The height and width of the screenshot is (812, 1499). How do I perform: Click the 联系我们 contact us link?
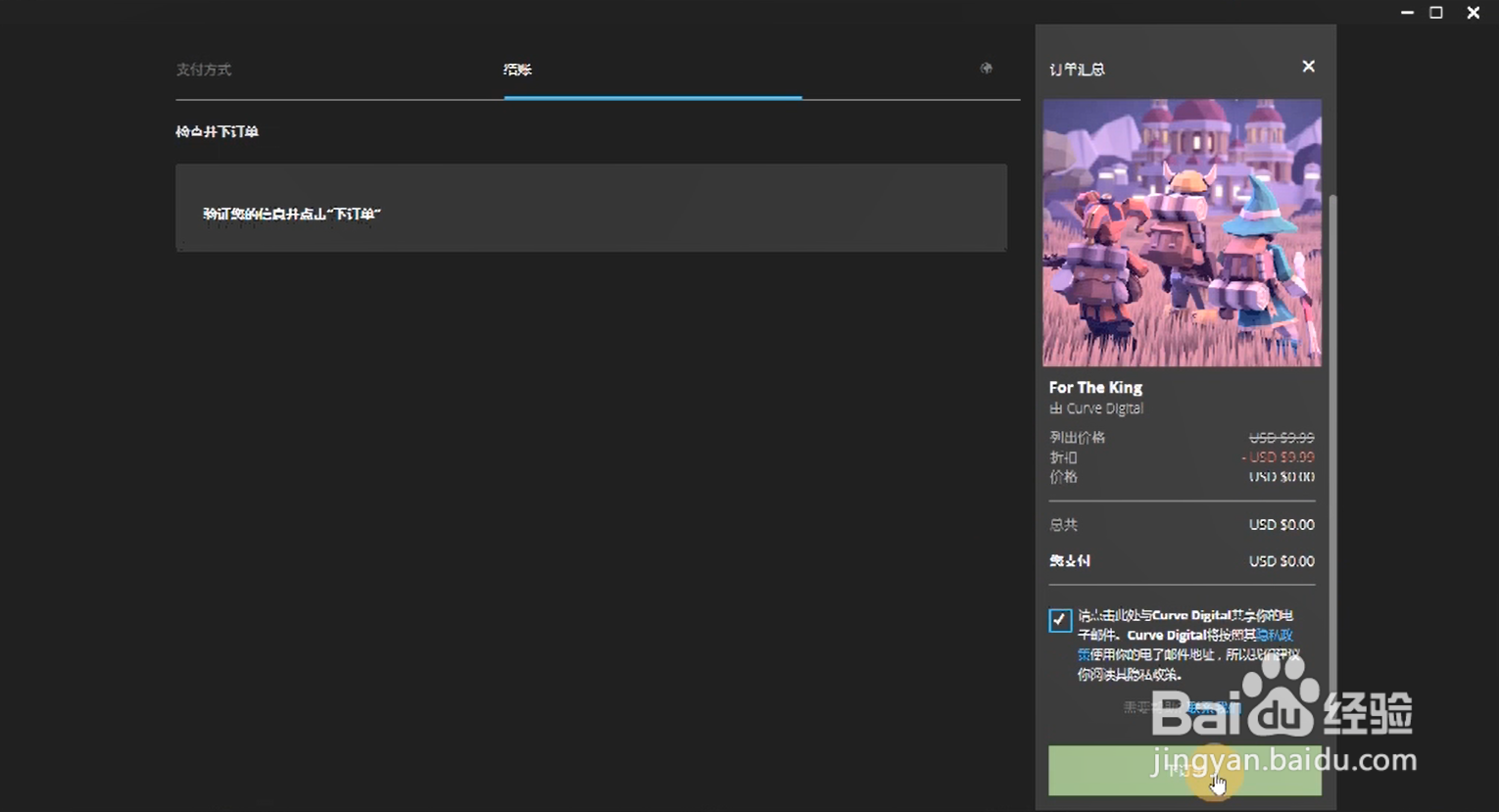(x=1213, y=707)
